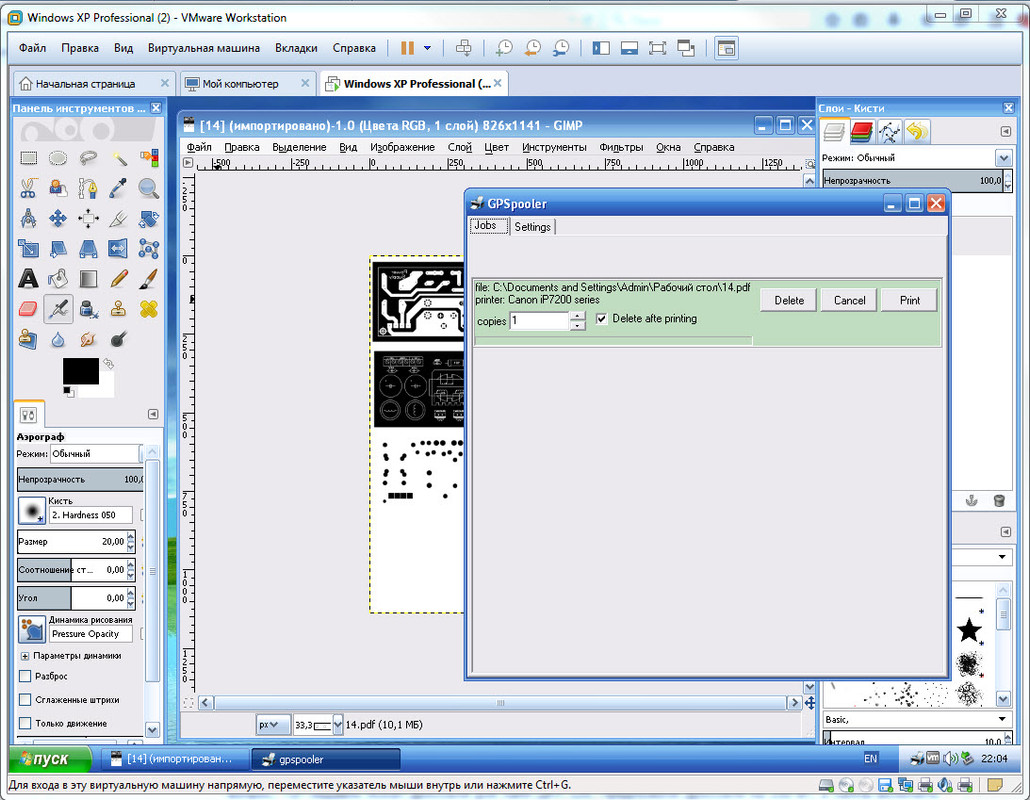
Task: Open the 33,3 zoom level dropdown
Action: click(x=338, y=725)
